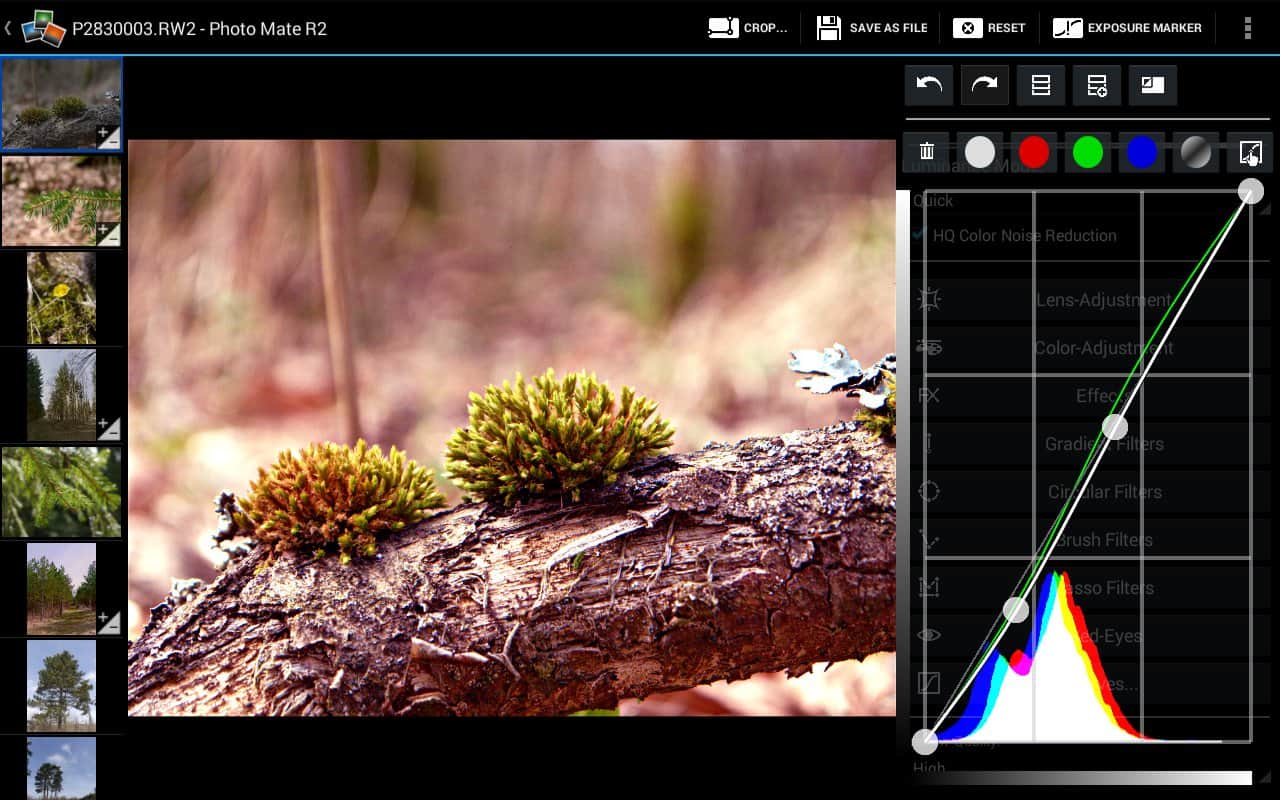Open the three-dot overflow menu
This screenshot has width=1280, height=800.
(x=1247, y=28)
